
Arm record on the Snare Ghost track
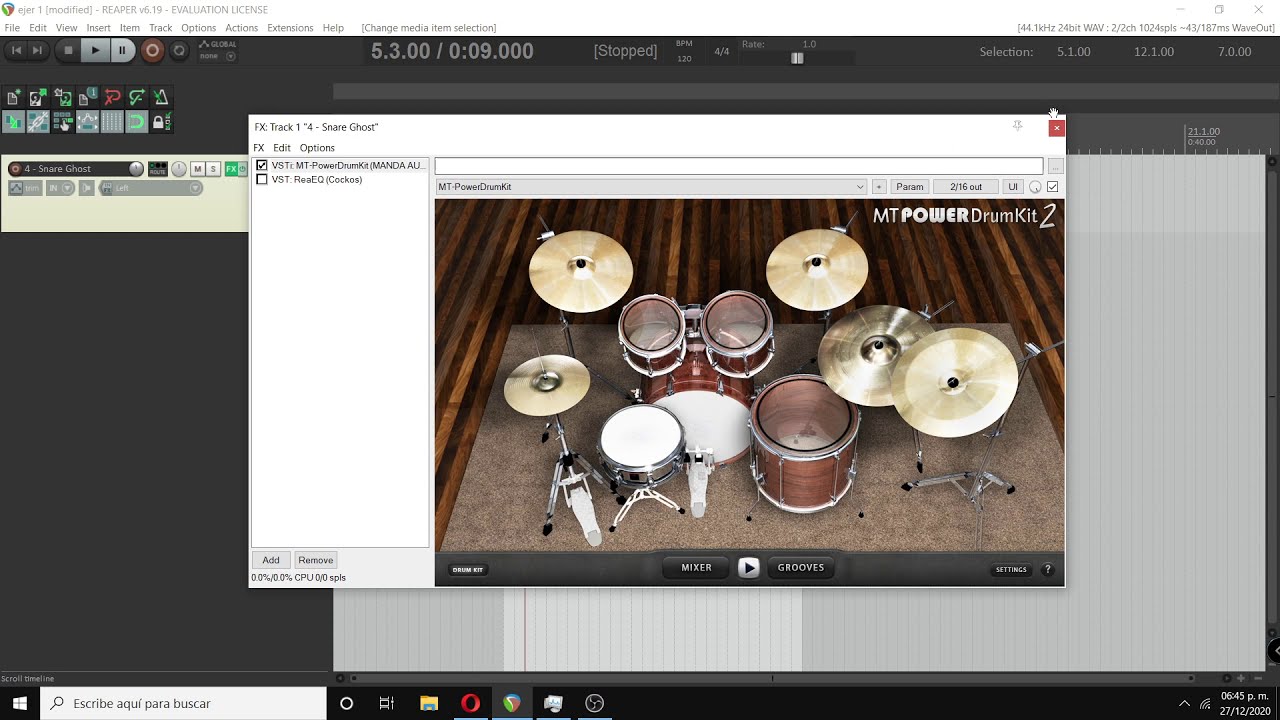click(15, 169)
